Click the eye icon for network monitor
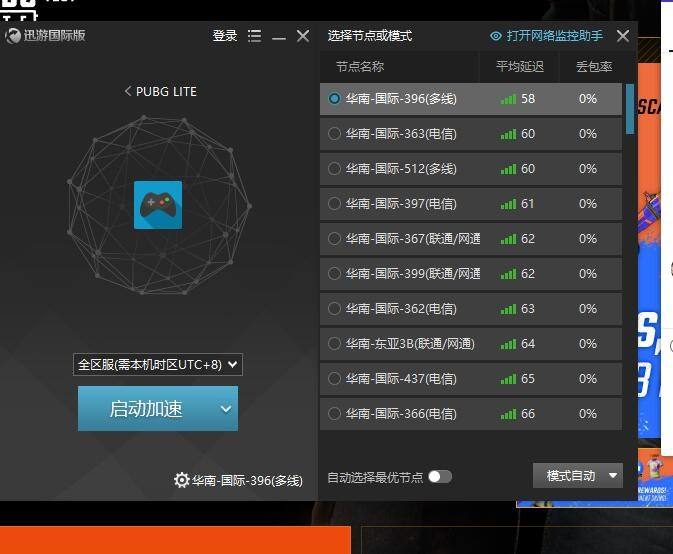 (496, 36)
